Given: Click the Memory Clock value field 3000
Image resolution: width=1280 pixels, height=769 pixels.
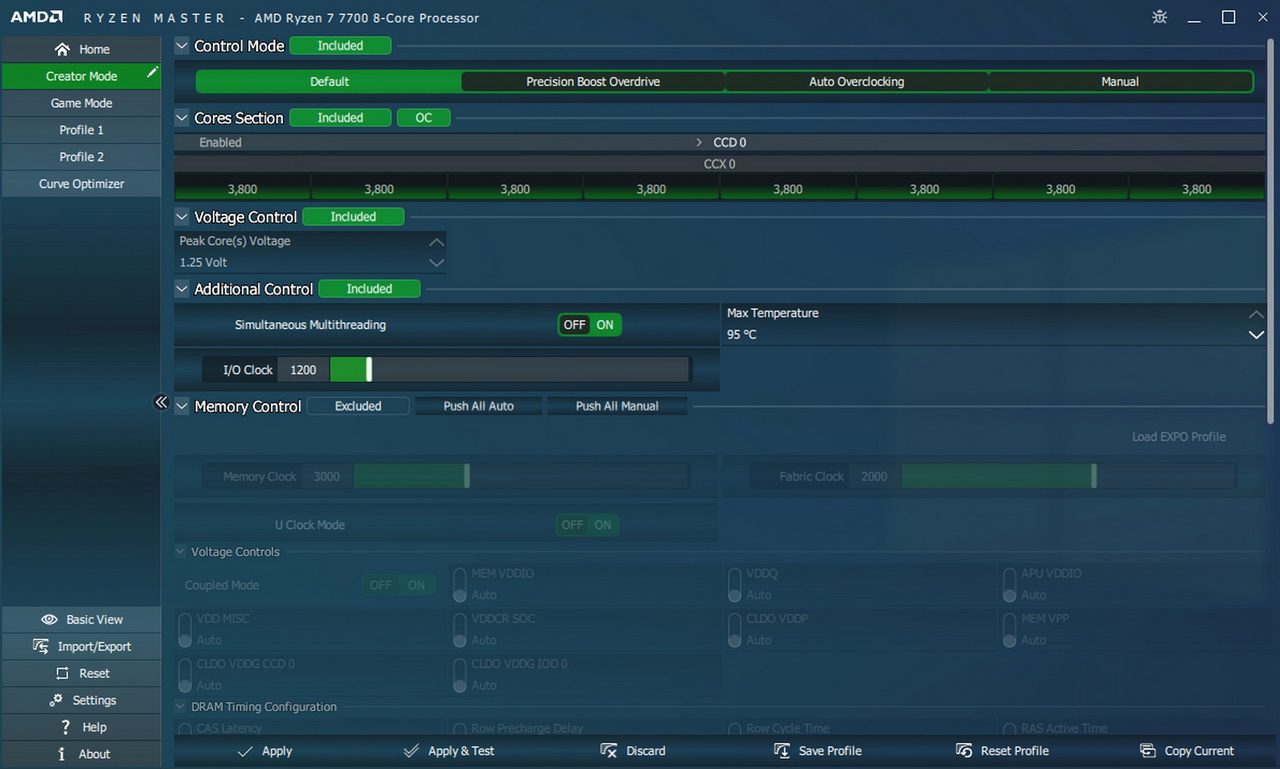Looking at the screenshot, I should point(327,477).
